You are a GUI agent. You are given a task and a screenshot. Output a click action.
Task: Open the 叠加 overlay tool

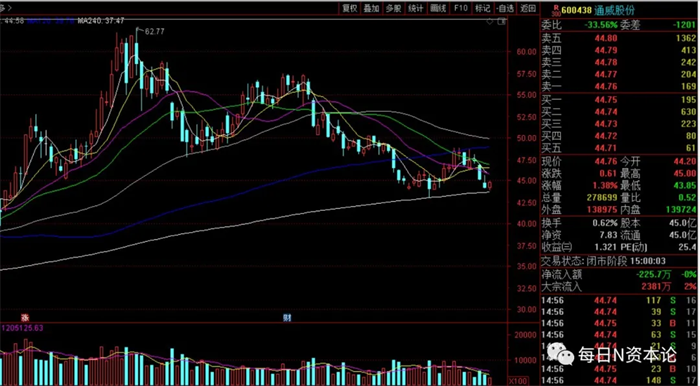[x=371, y=8]
